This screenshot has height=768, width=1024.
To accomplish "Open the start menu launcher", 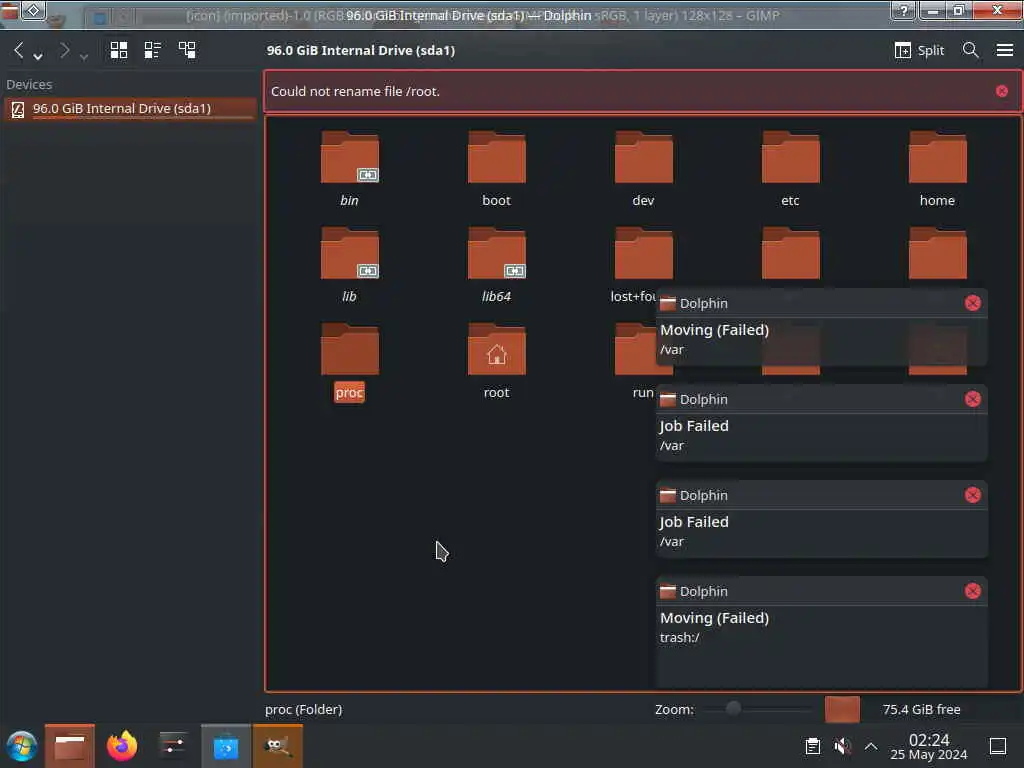I will [22, 746].
